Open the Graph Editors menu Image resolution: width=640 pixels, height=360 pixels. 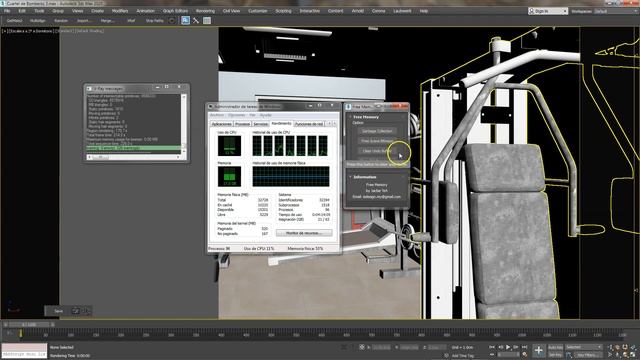(175, 11)
